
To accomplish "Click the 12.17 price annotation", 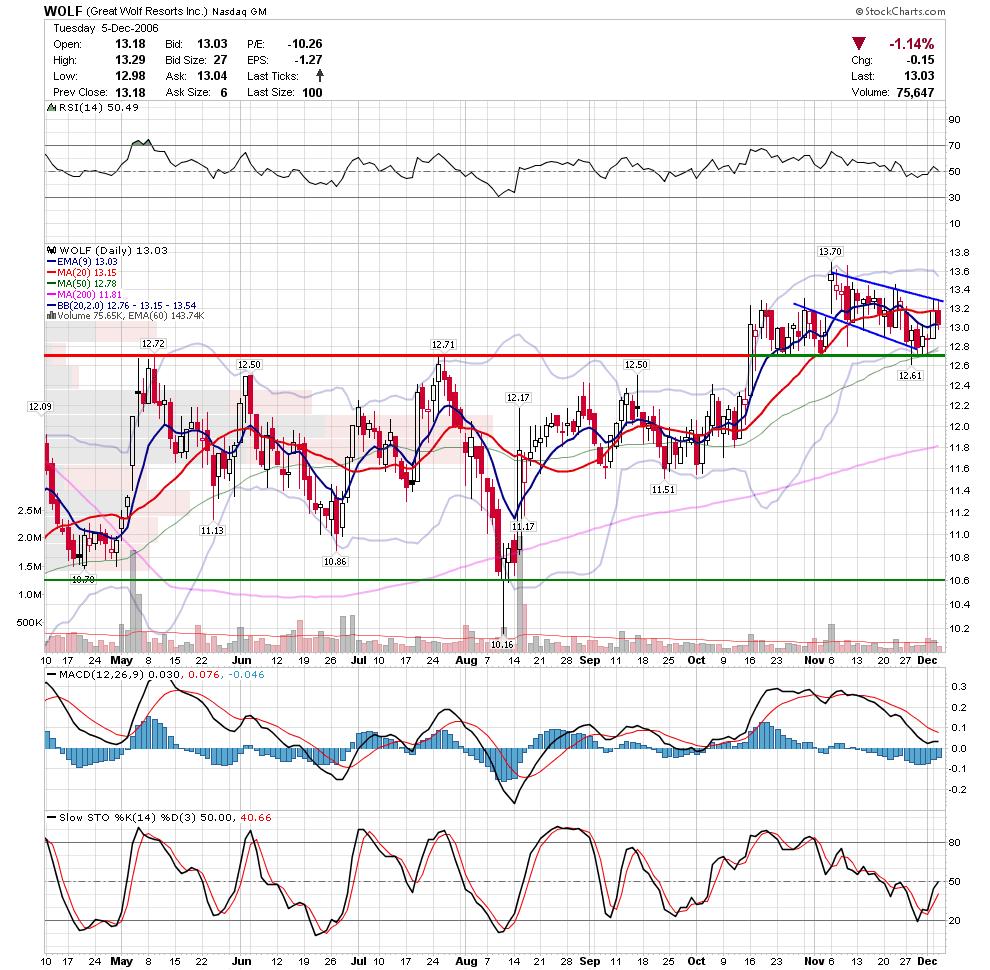I will point(518,397).
